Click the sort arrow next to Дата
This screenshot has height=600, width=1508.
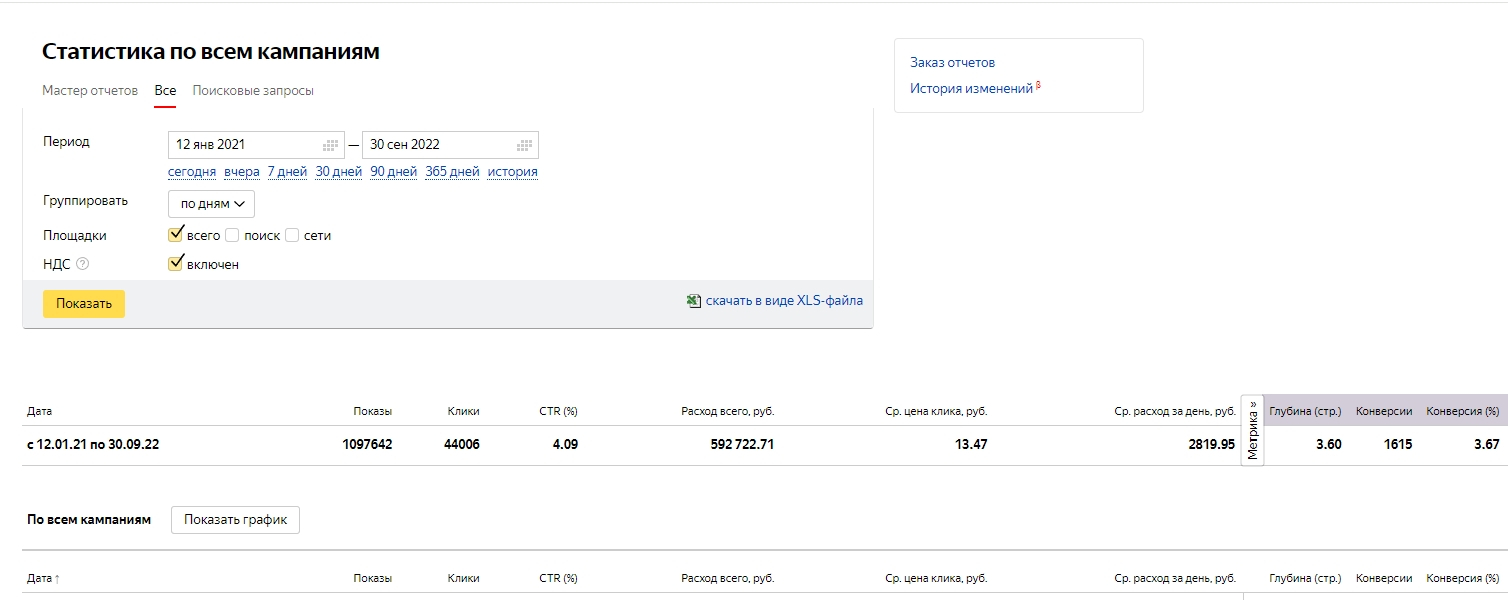coord(57,579)
